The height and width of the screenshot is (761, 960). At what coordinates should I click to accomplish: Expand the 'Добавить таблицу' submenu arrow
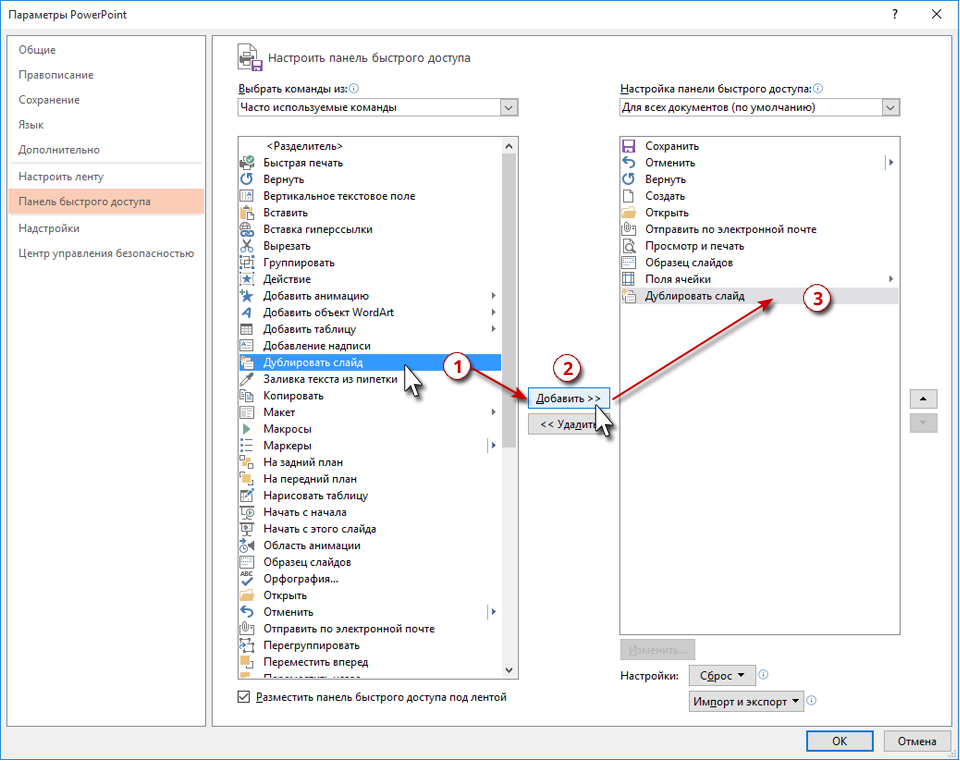point(493,329)
